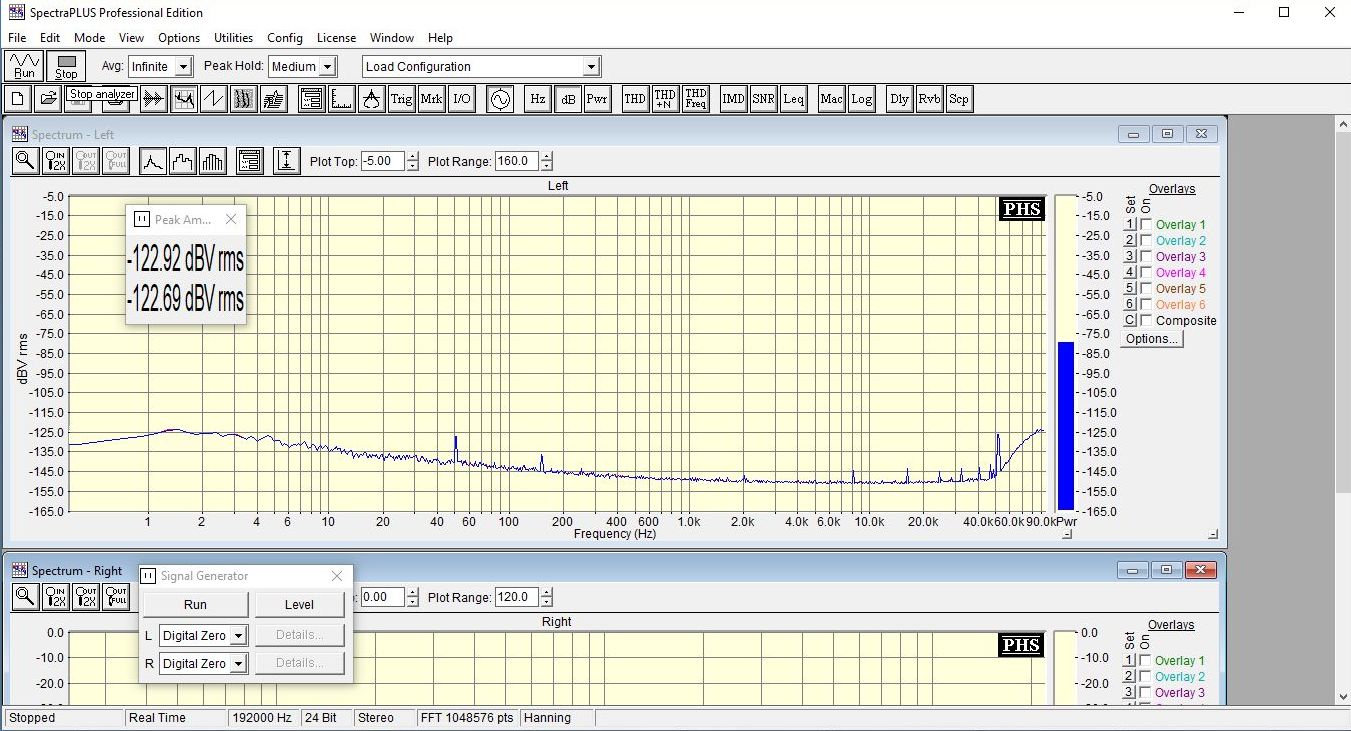This screenshot has width=1351, height=731.
Task: Expand the Avg averaging dropdown
Action: (x=182, y=67)
